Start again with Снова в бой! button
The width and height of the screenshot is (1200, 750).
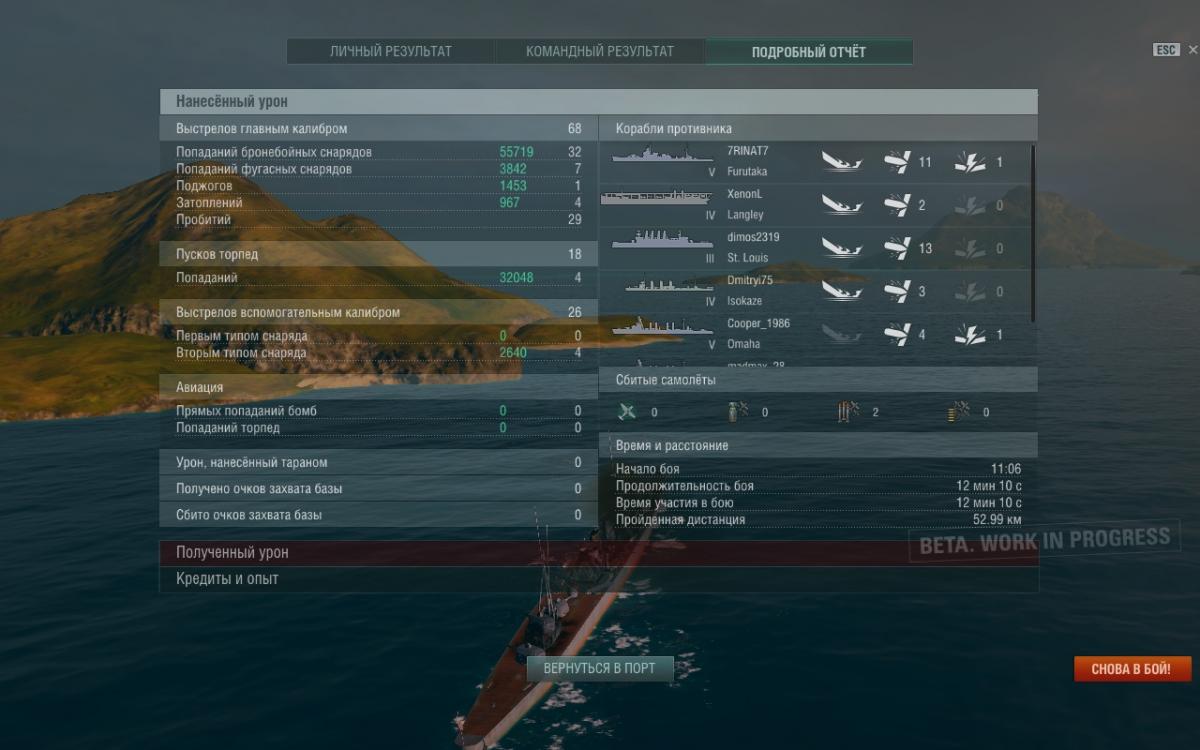pyautogui.click(x=1133, y=669)
